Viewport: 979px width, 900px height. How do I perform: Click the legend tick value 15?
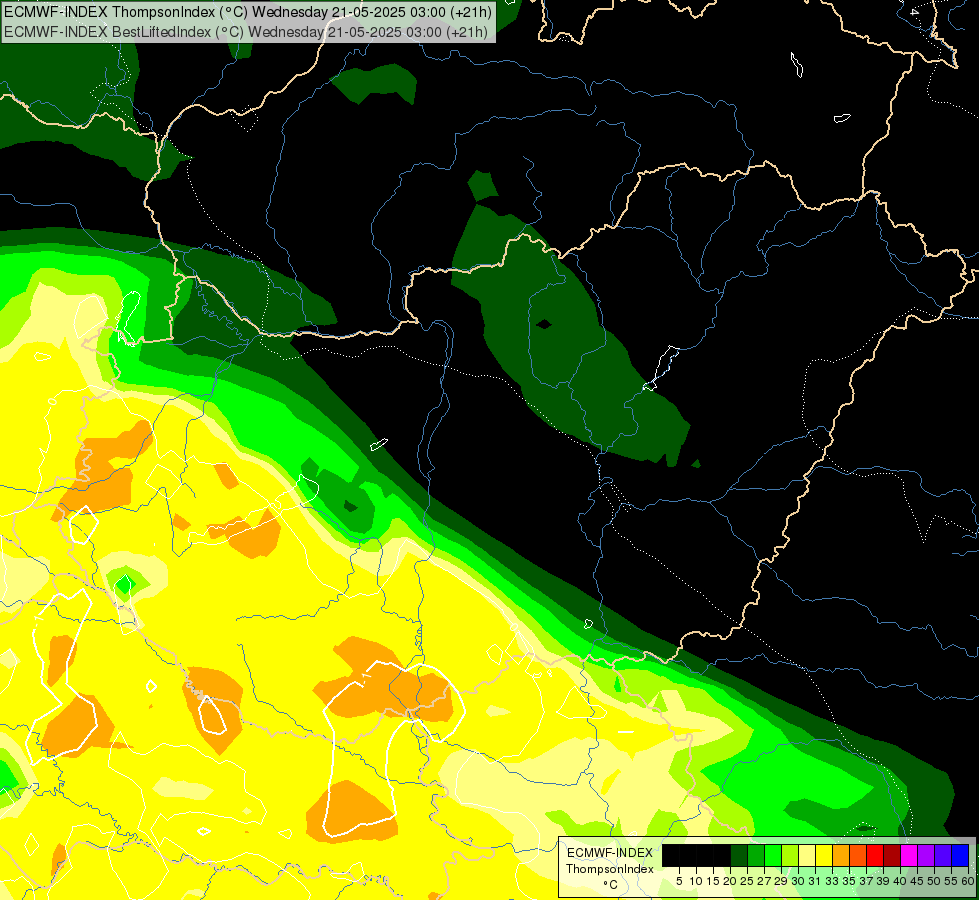(x=713, y=881)
